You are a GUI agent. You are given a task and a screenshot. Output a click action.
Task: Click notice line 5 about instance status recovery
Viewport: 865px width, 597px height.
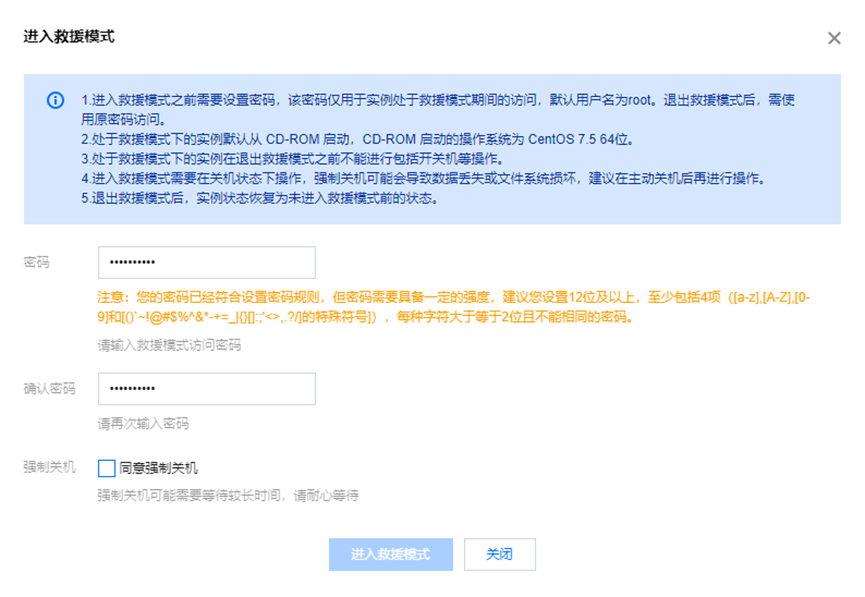(x=260, y=199)
